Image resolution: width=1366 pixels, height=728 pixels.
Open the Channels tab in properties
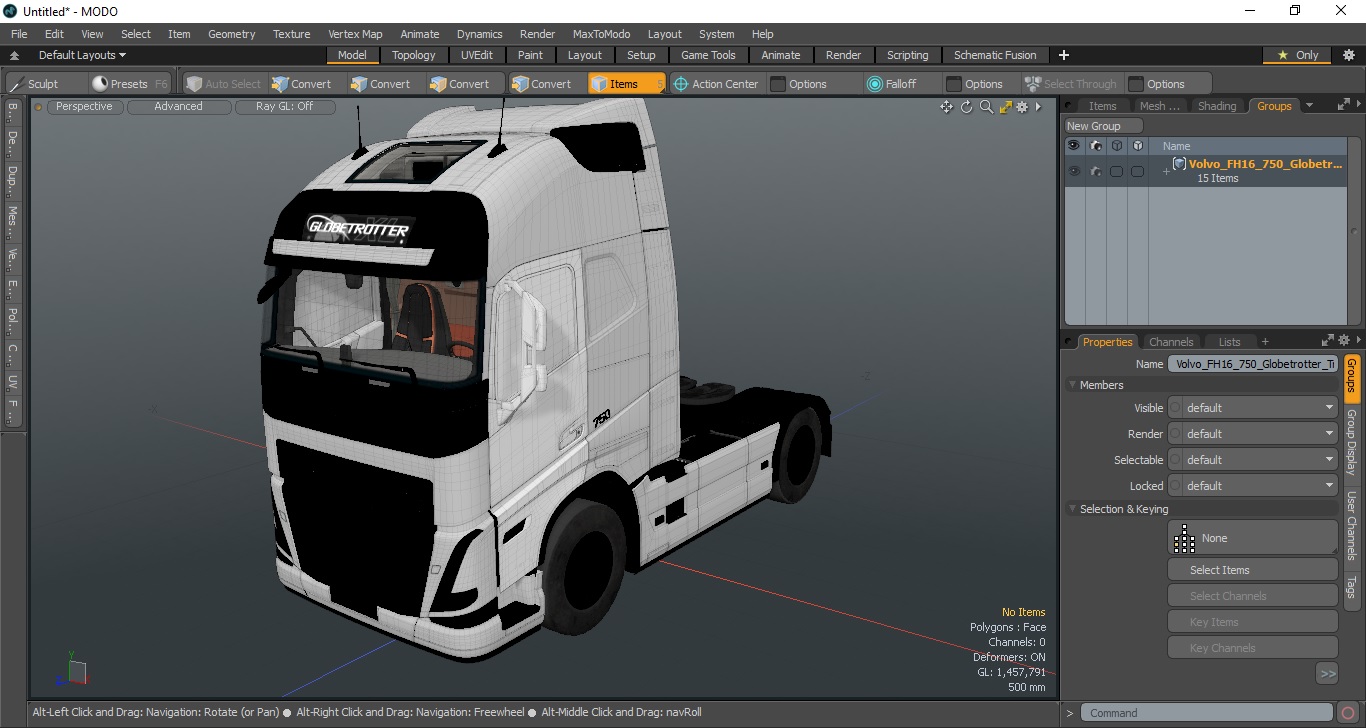(1171, 342)
